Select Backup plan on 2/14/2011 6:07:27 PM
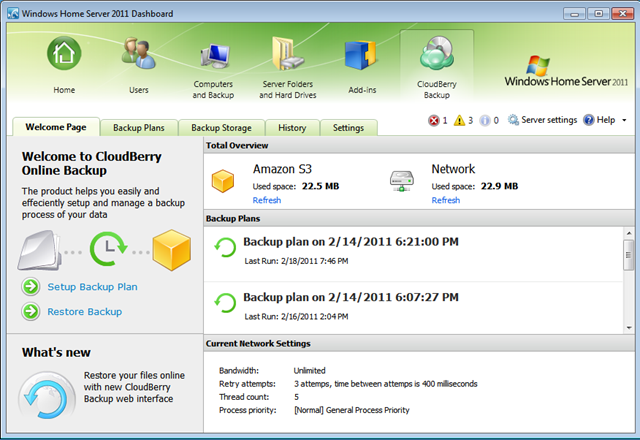Image resolution: width=640 pixels, height=440 pixels. point(351,297)
